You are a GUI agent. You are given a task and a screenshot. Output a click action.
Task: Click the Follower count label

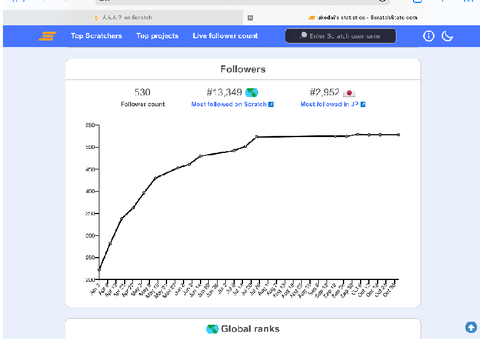(x=143, y=104)
